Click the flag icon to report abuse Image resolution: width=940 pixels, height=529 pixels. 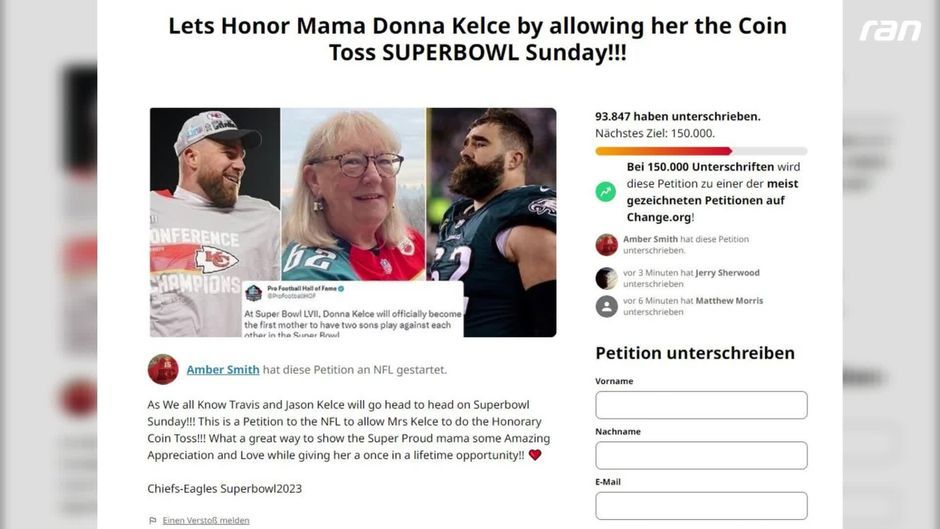click(x=153, y=520)
